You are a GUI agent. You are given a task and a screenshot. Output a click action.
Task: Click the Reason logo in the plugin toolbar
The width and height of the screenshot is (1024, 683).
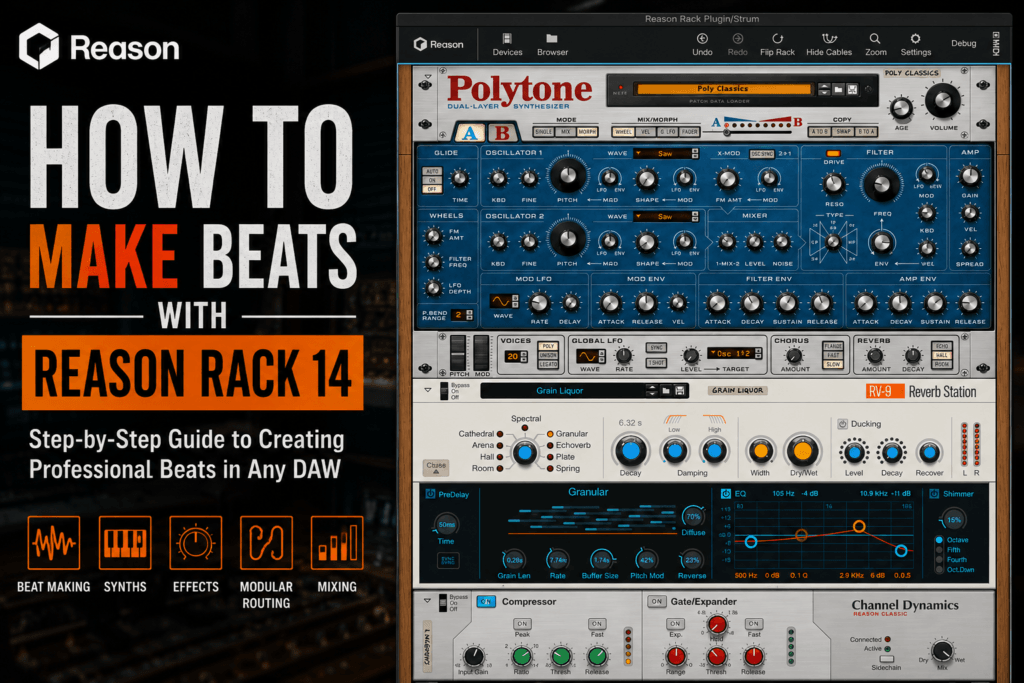[438, 44]
